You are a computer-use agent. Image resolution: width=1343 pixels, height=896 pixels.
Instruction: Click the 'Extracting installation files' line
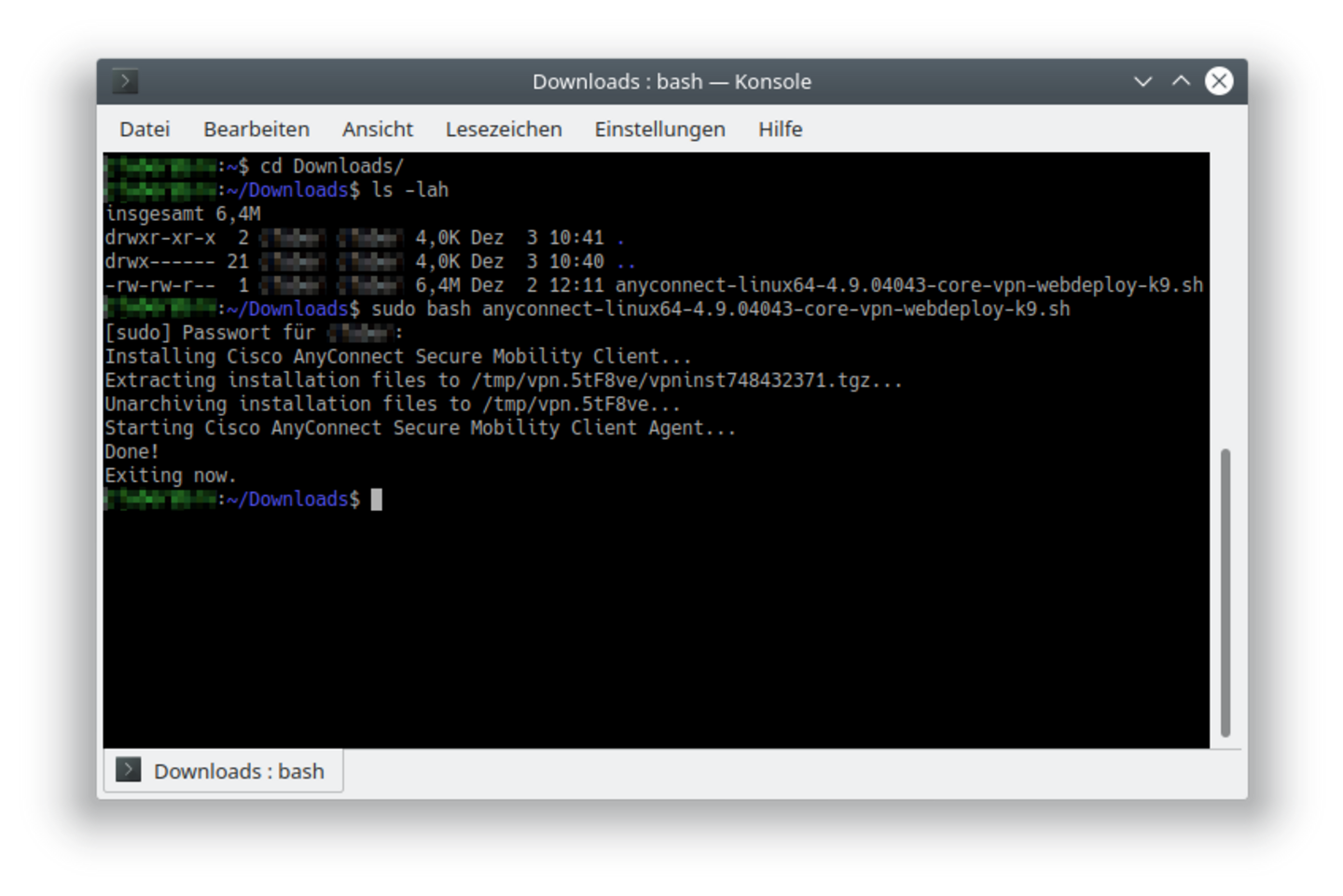(504, 380)
